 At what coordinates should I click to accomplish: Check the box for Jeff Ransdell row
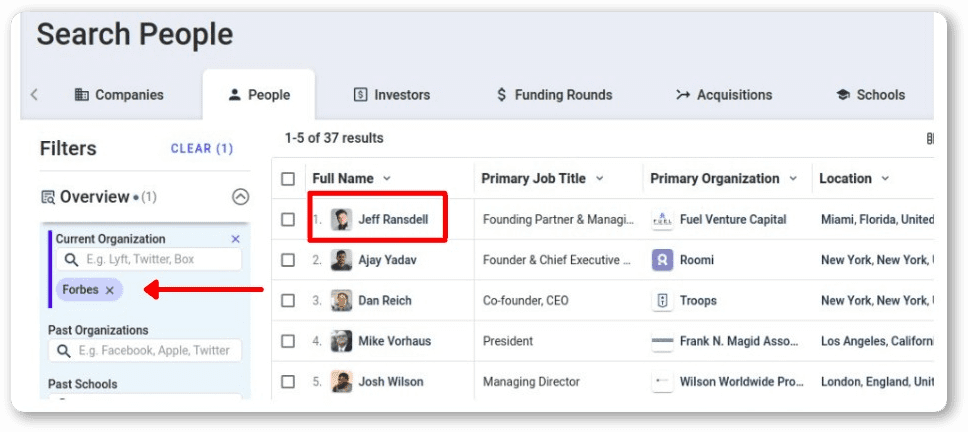[x=288, y=219]
